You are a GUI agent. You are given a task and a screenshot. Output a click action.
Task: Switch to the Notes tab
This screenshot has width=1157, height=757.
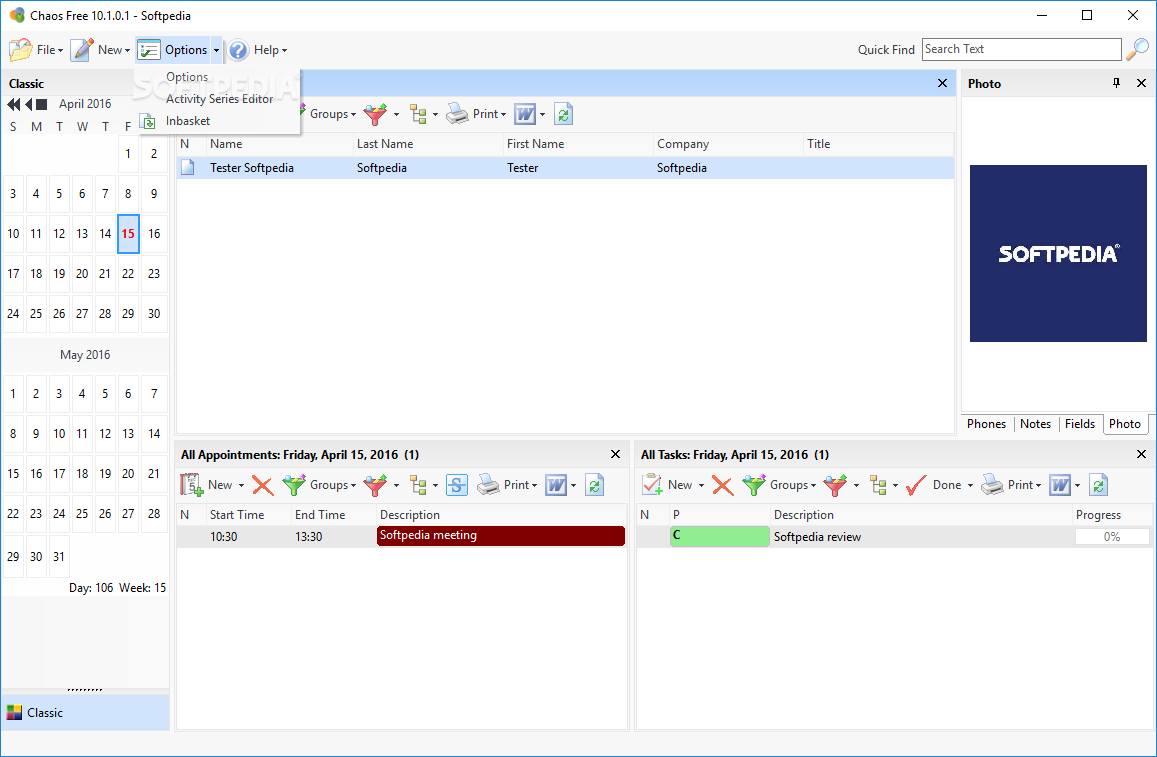[1035, 424]
